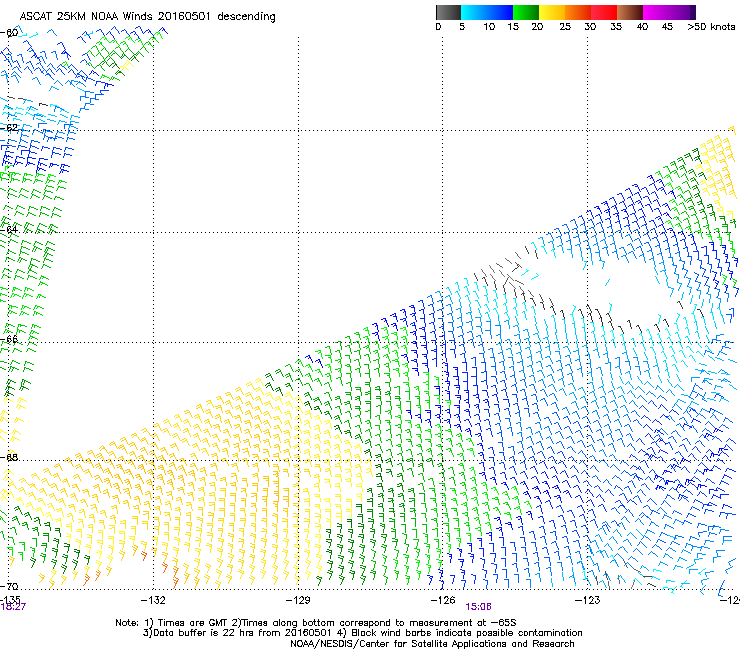Image resolution: width=740 pixels, height=650 pixels.
Task: Click the latitude label '-68'
Action: click(x=9, y=457)
